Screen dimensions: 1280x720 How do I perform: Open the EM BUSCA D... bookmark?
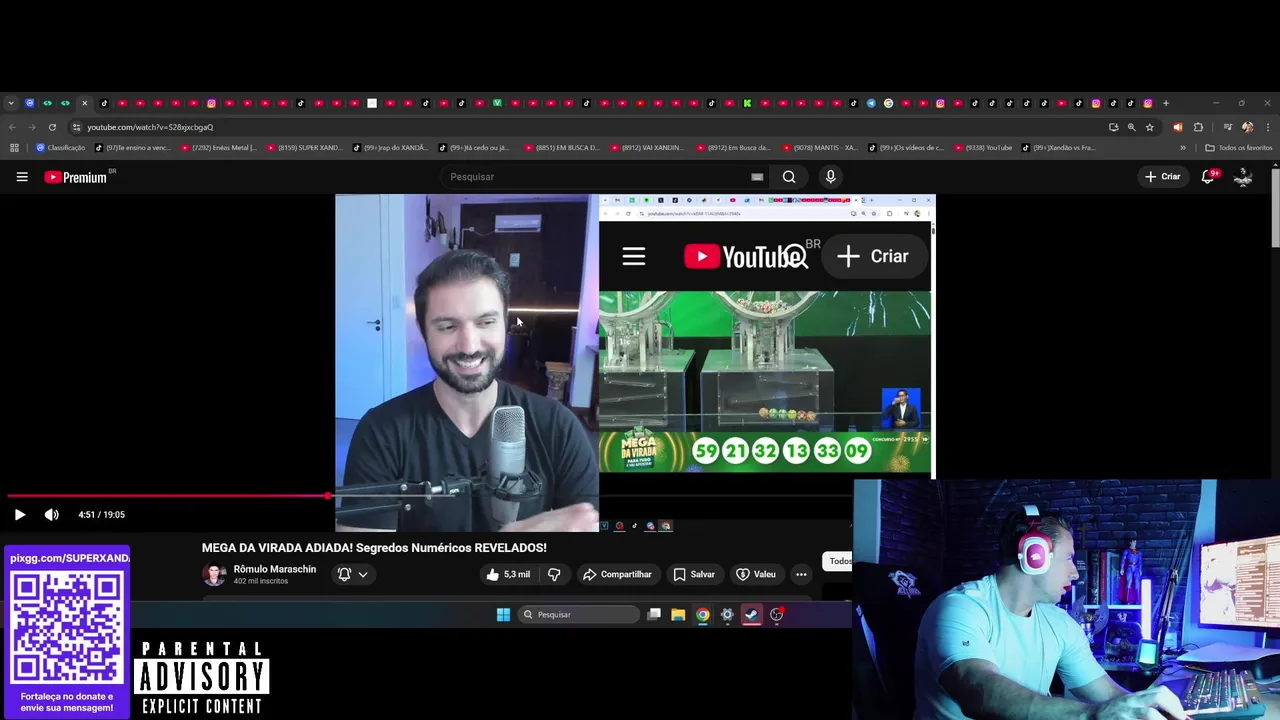pyautogui.click(x=562, y=148)
